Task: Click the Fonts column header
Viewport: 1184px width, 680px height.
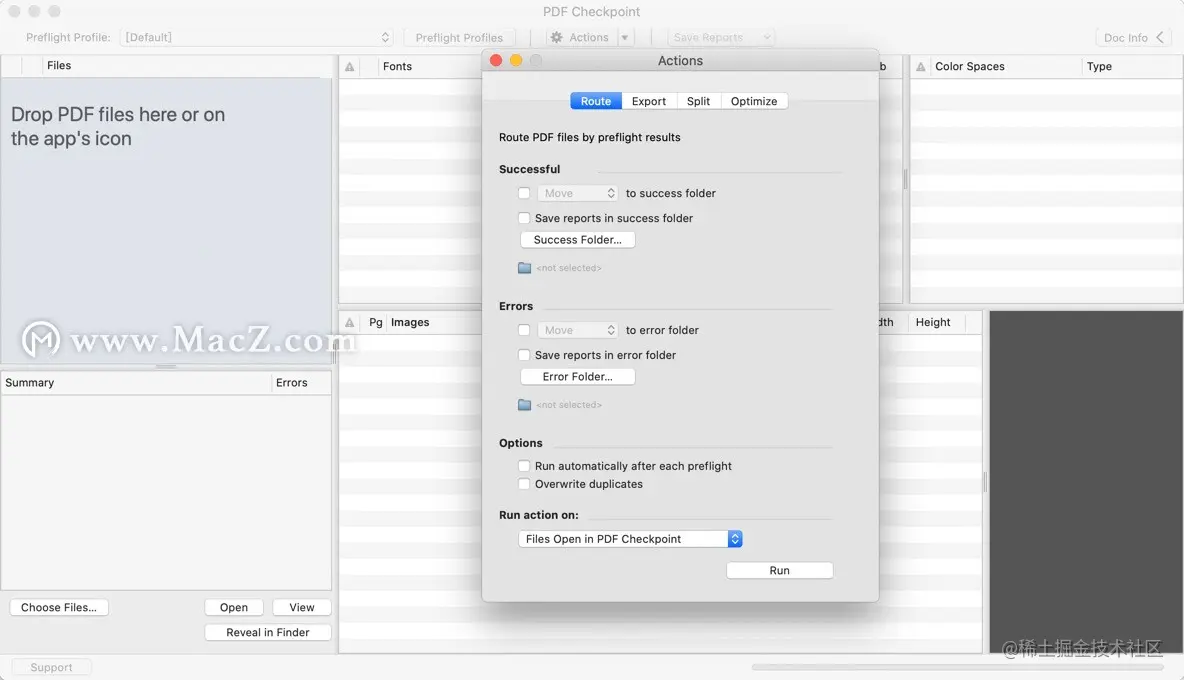Action: pos(397,66)
